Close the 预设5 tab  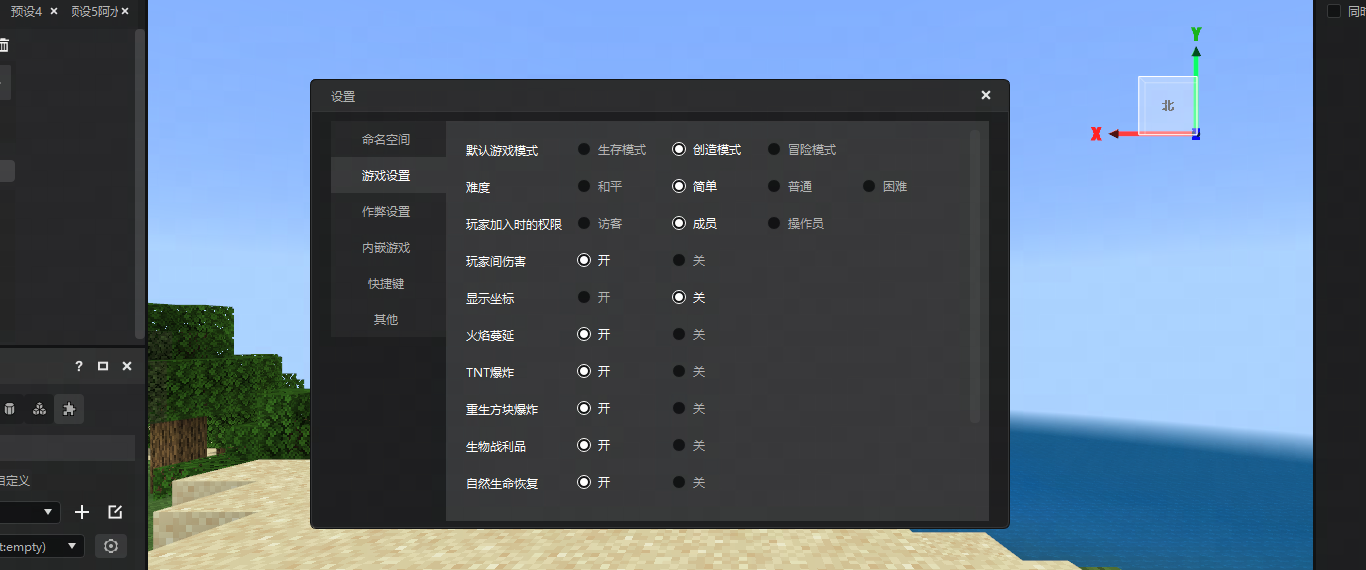125,11
